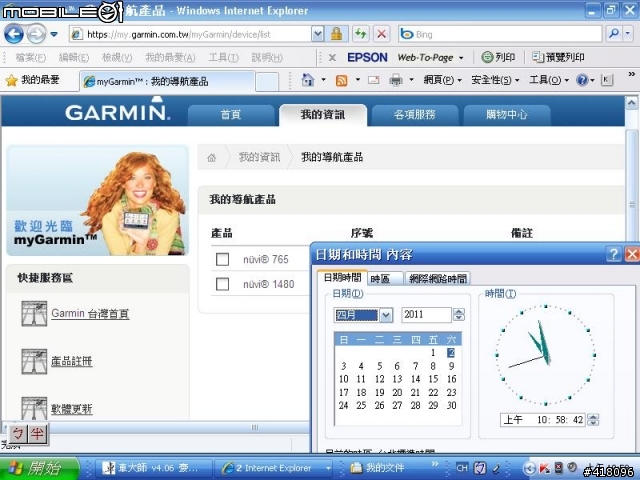Image resolution: width=640 pixels, height=480 pixels.
Task: Open the recent pages dropdown arrow
Action: (x=53, y=34)
